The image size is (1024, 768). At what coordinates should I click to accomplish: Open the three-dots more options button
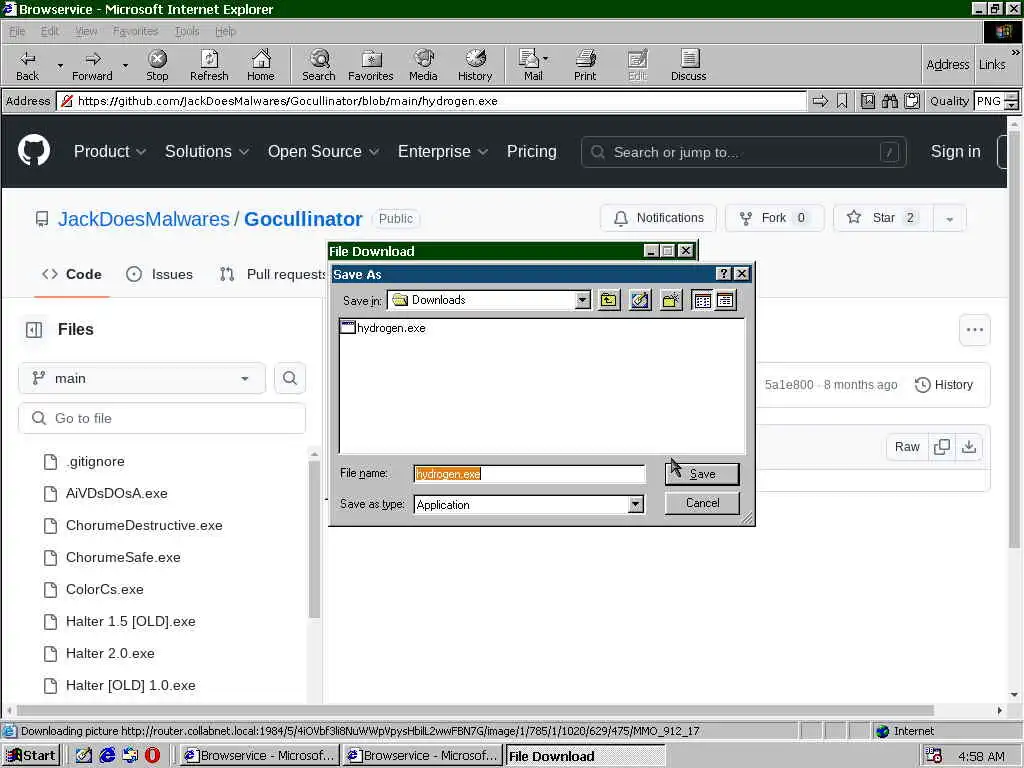coord(974,330)
